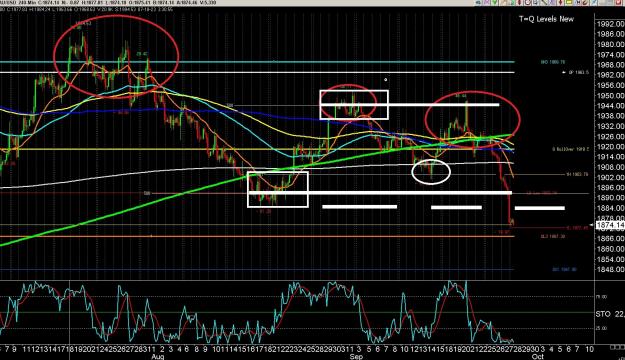Click the STO stochastic value label

[610, 314]
